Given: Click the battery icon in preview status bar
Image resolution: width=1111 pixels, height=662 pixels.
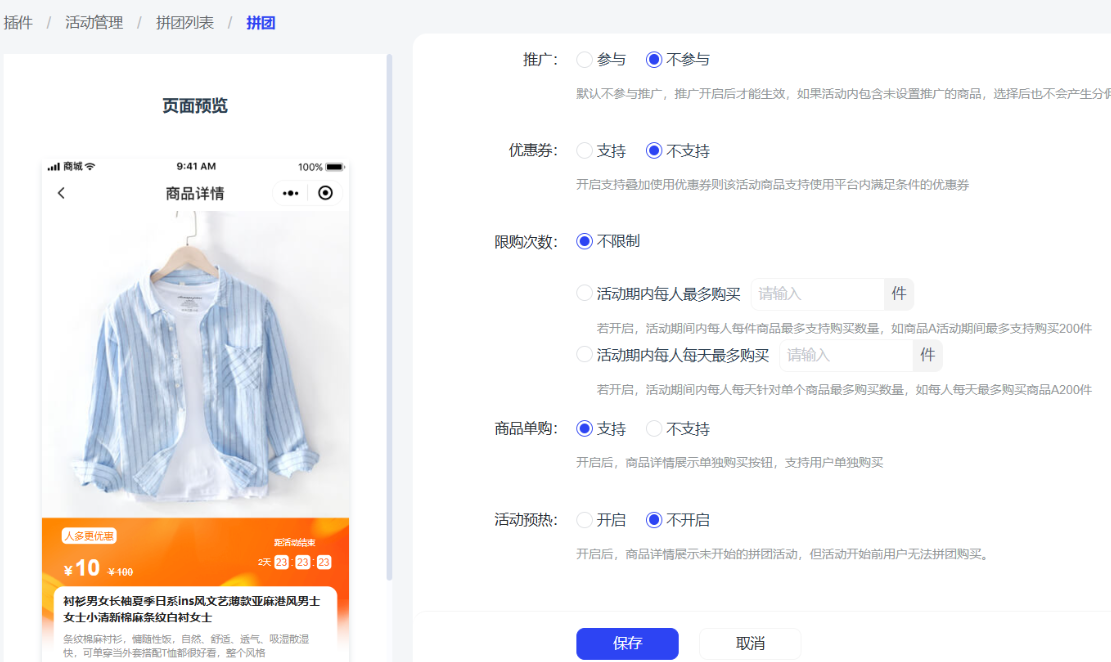Looking at the screenshot, I should pyautogui.click(x=334, y=167).
